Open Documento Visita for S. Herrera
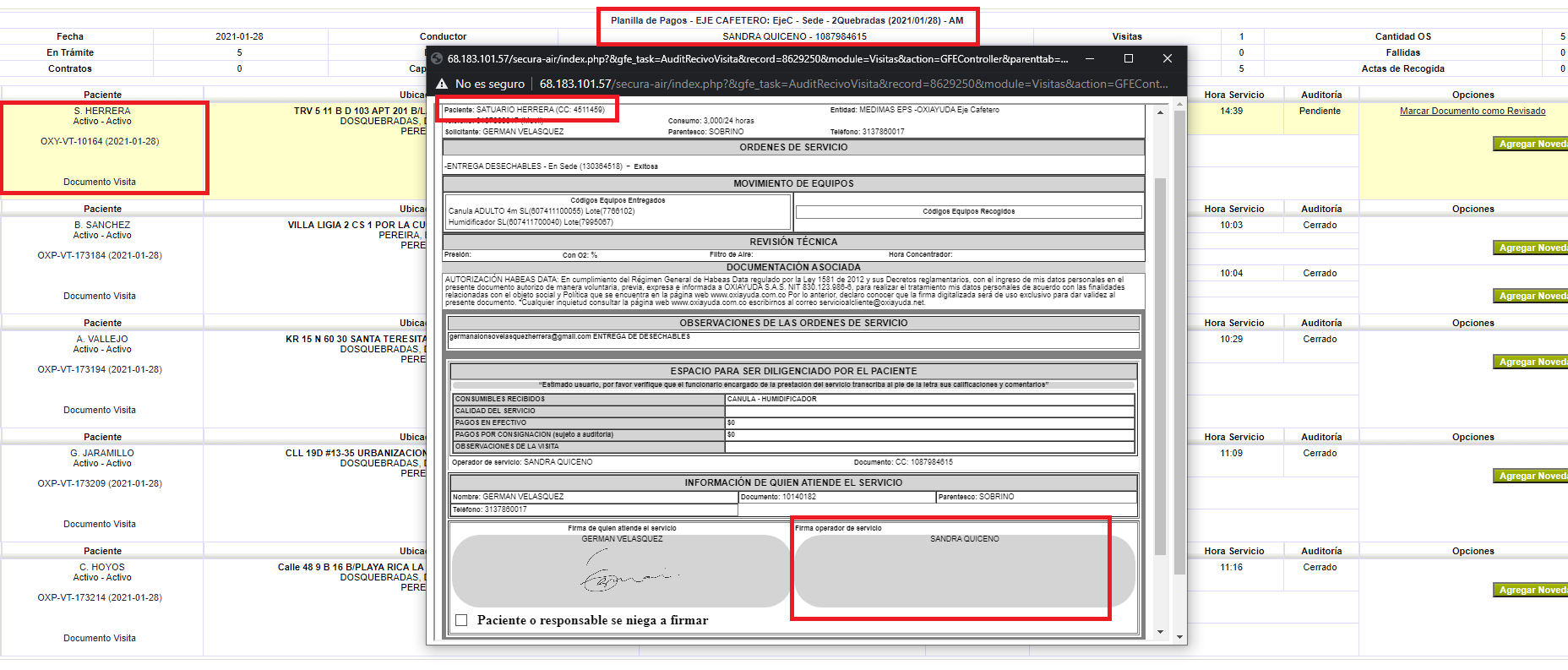The width and height of the screenshot is (1568, 670). [100, 182]
